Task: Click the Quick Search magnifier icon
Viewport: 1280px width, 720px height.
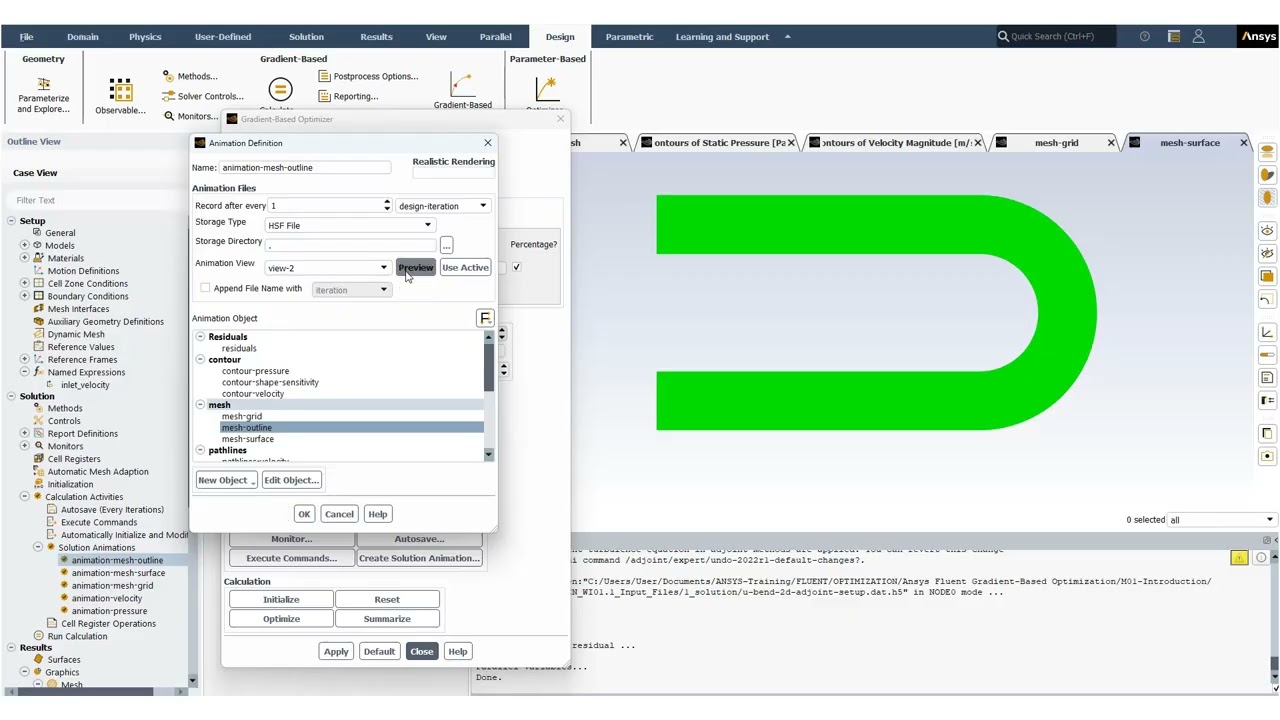Action: (1003, 37)
